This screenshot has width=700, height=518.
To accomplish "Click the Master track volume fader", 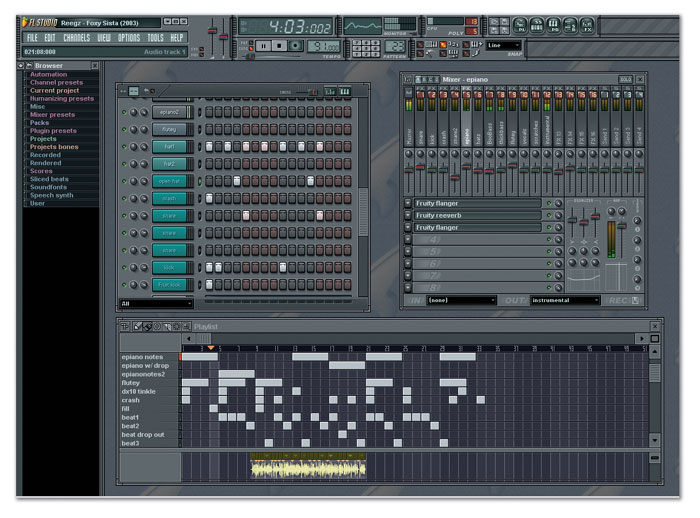I will (408, 170).
